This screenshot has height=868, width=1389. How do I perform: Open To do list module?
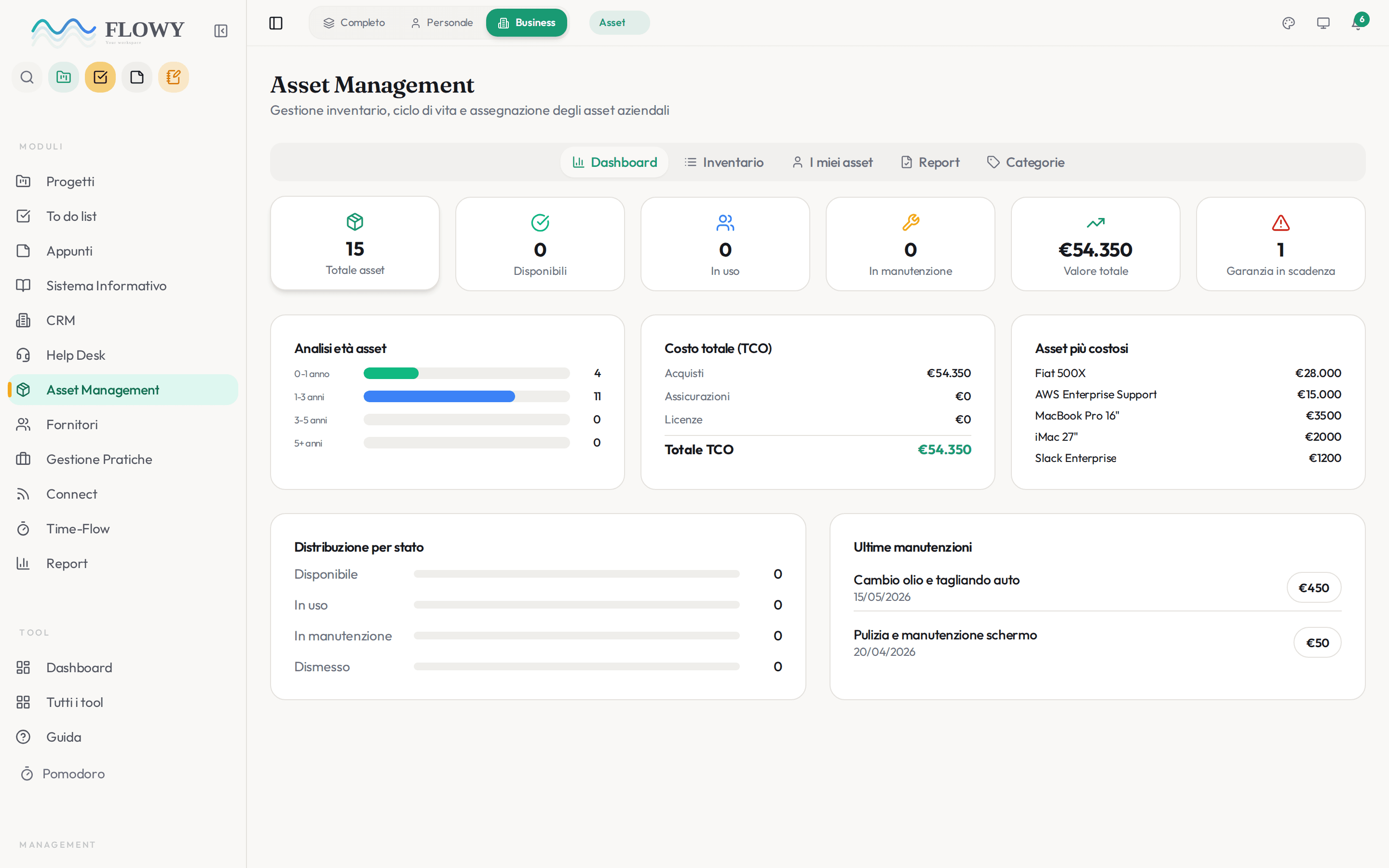coord(123,217)
